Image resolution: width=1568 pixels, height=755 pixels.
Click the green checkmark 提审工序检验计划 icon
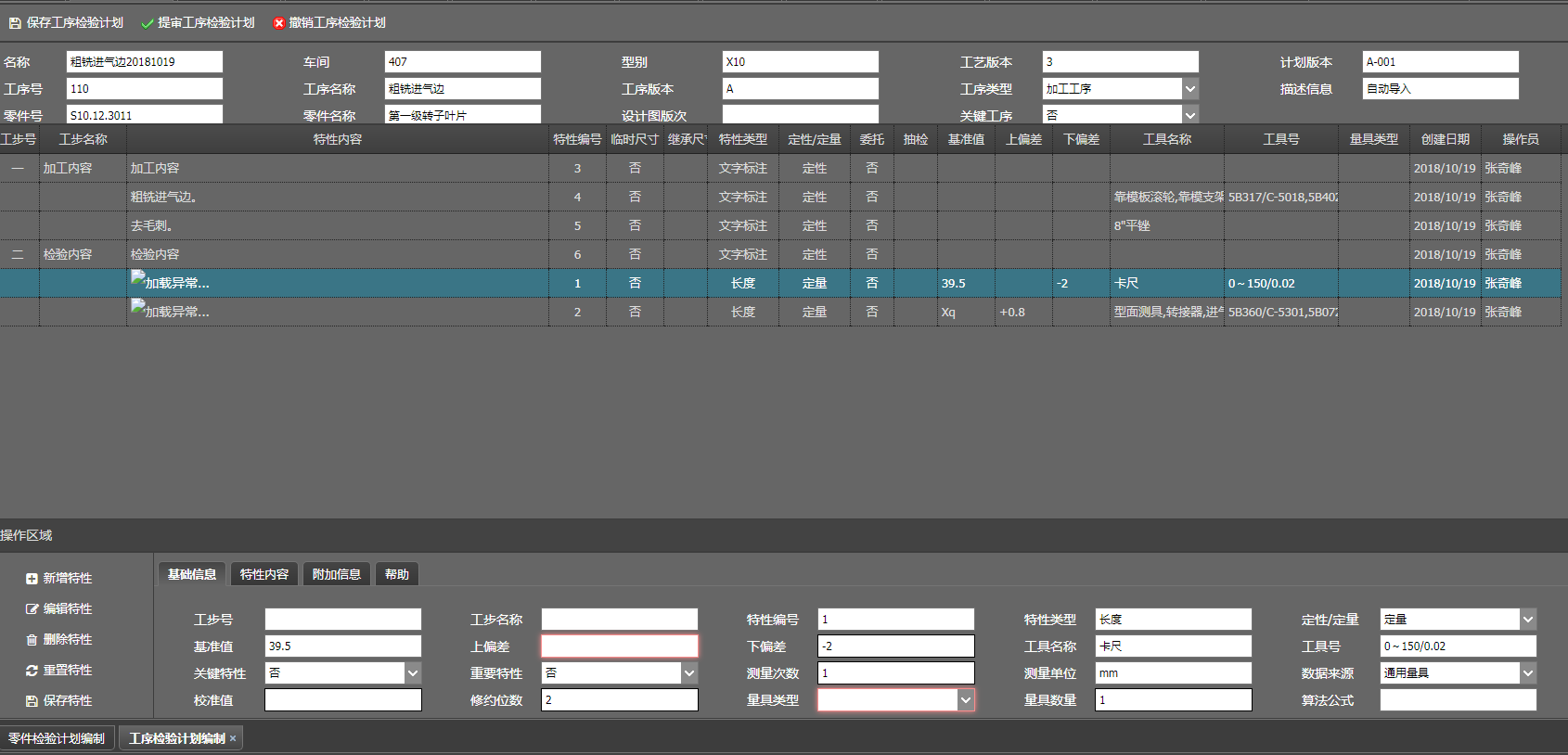pos(148,23)
